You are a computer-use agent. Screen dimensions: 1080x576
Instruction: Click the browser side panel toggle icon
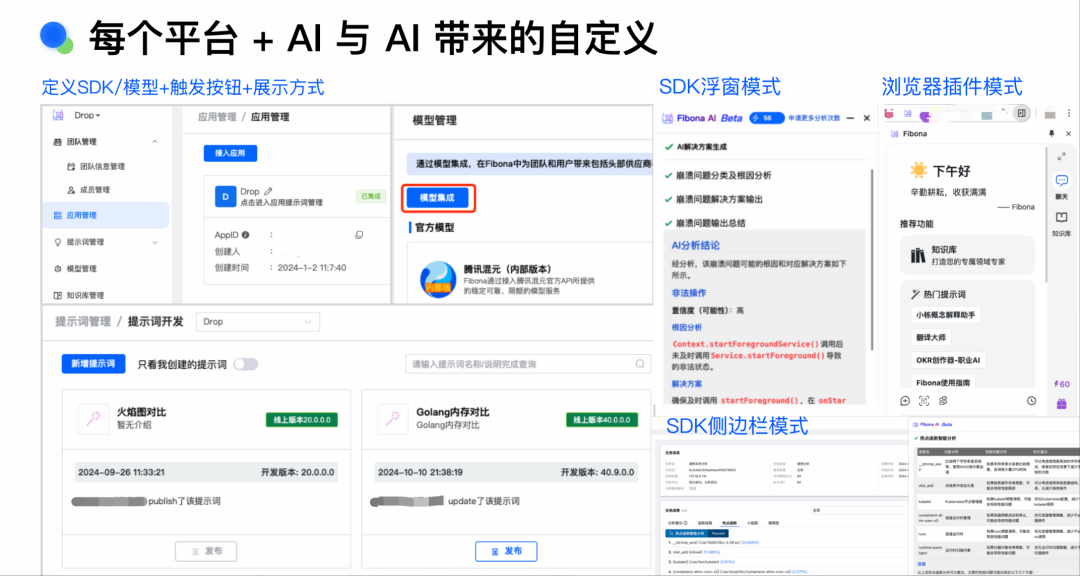pyautogui.click(x=1022, y=113)
